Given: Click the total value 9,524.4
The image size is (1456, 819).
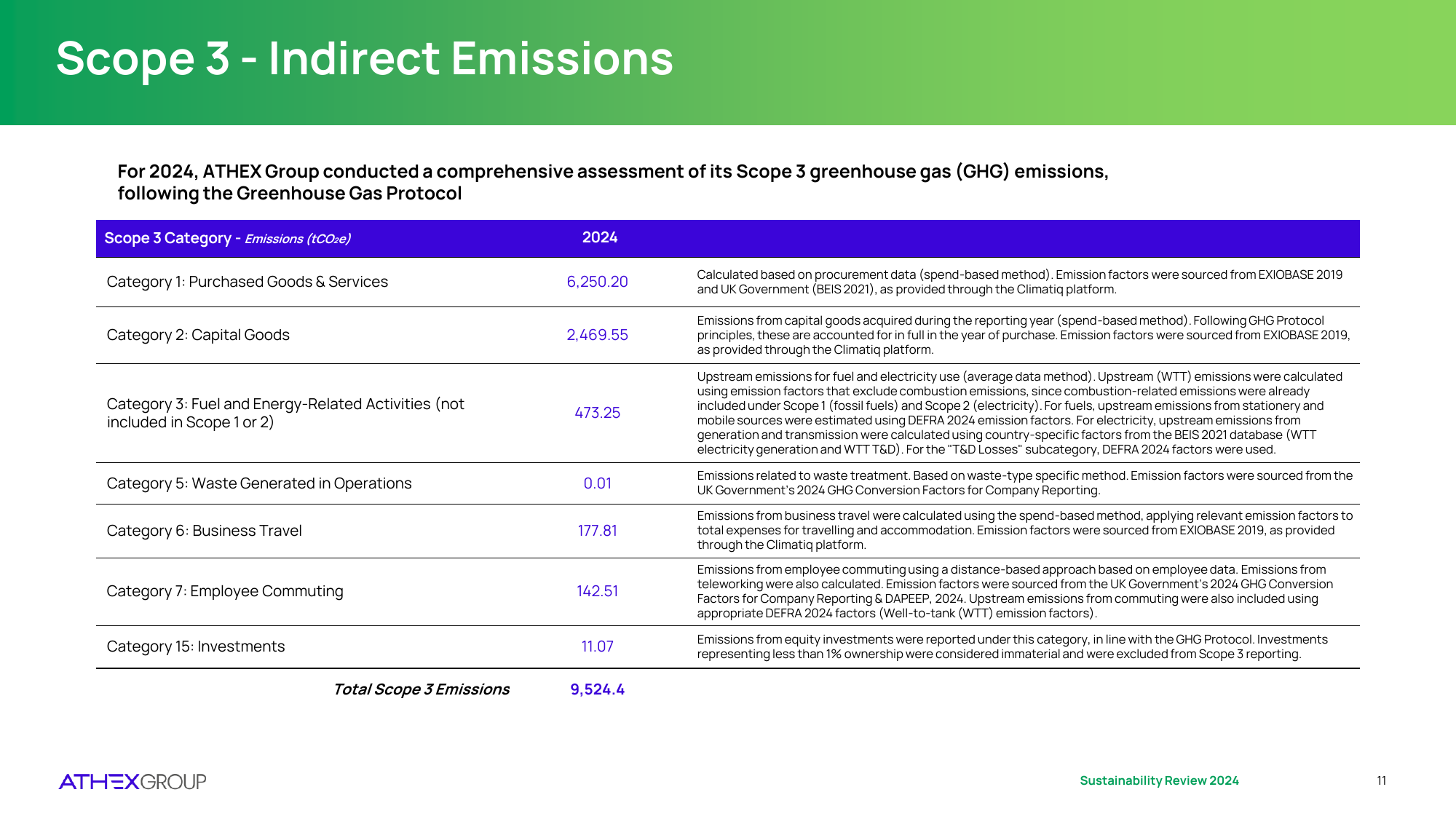Looking at the screenshot, I should click(597, 689).
